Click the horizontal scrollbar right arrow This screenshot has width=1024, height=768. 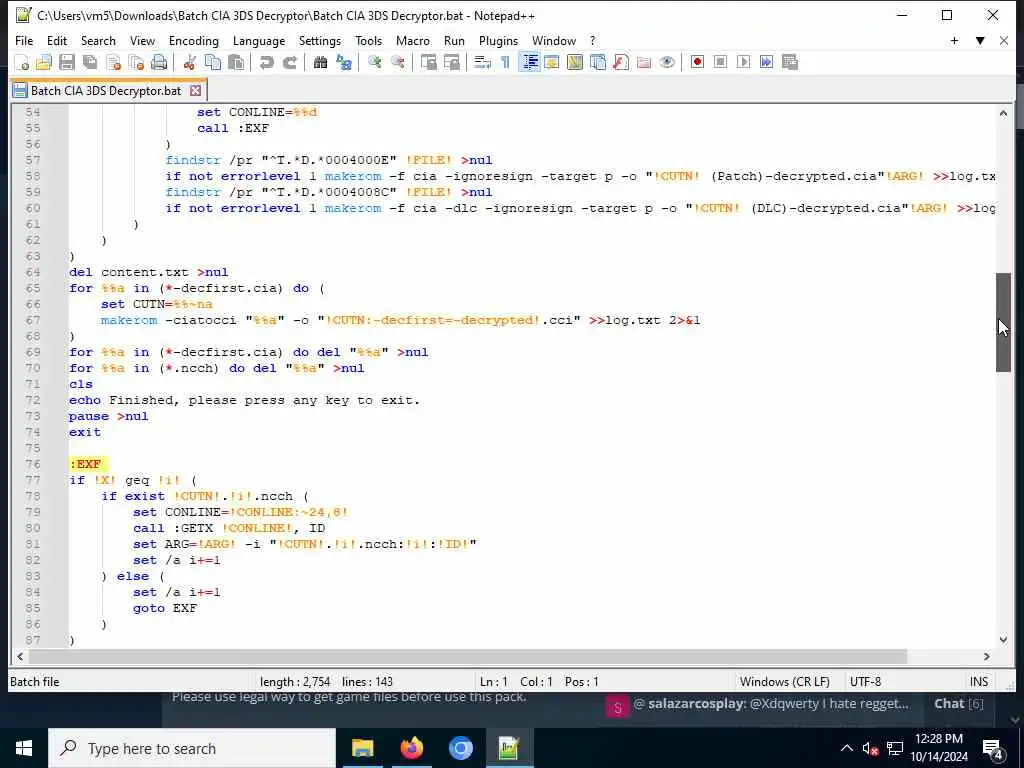coord(987,656)
